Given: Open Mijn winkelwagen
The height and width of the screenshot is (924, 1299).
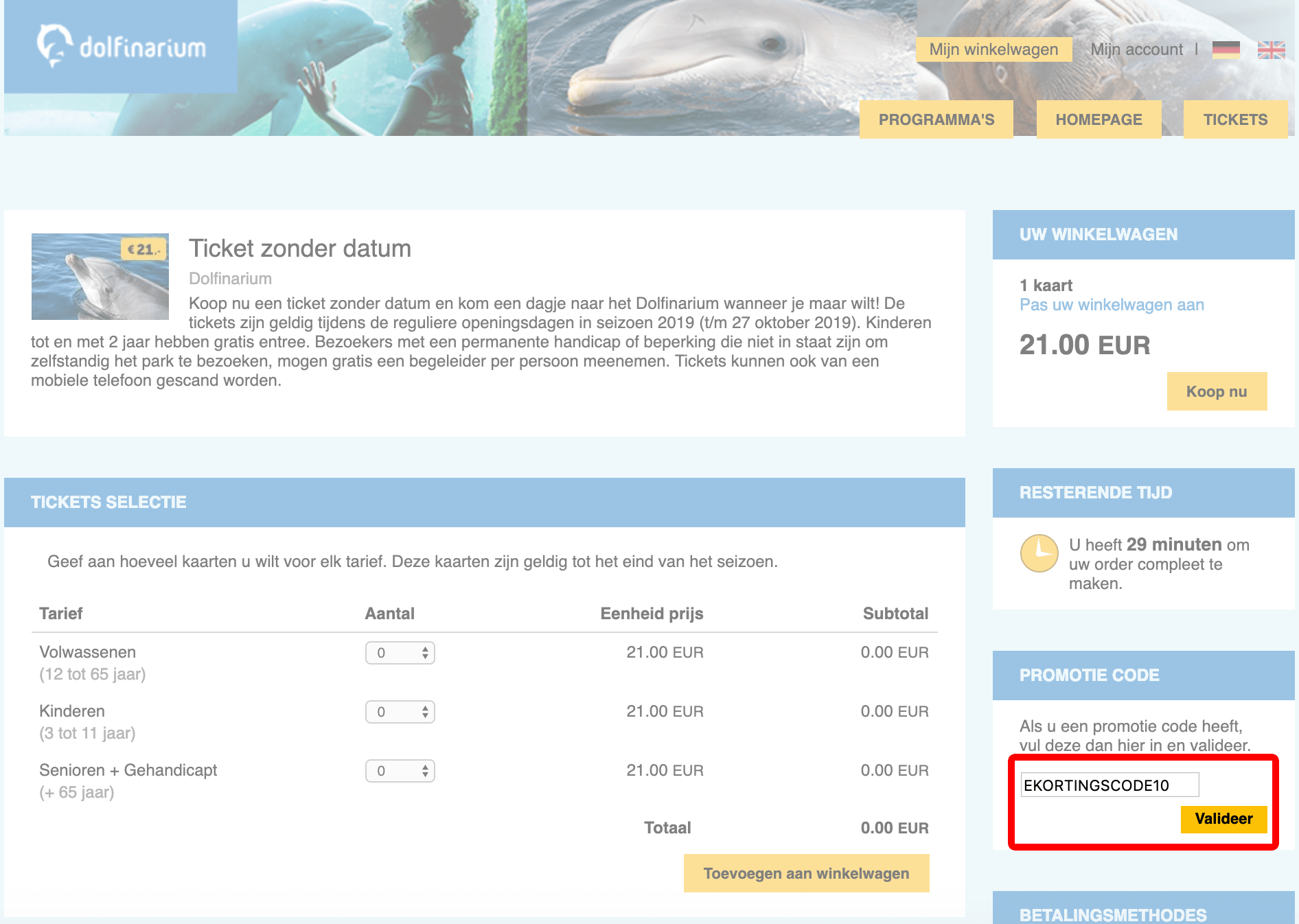Looking at the screenshot, I should click(993, 49).
